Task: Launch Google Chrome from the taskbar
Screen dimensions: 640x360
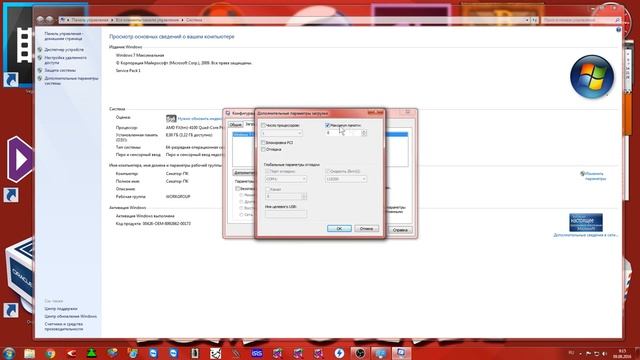Action: (x=50, y=353)
